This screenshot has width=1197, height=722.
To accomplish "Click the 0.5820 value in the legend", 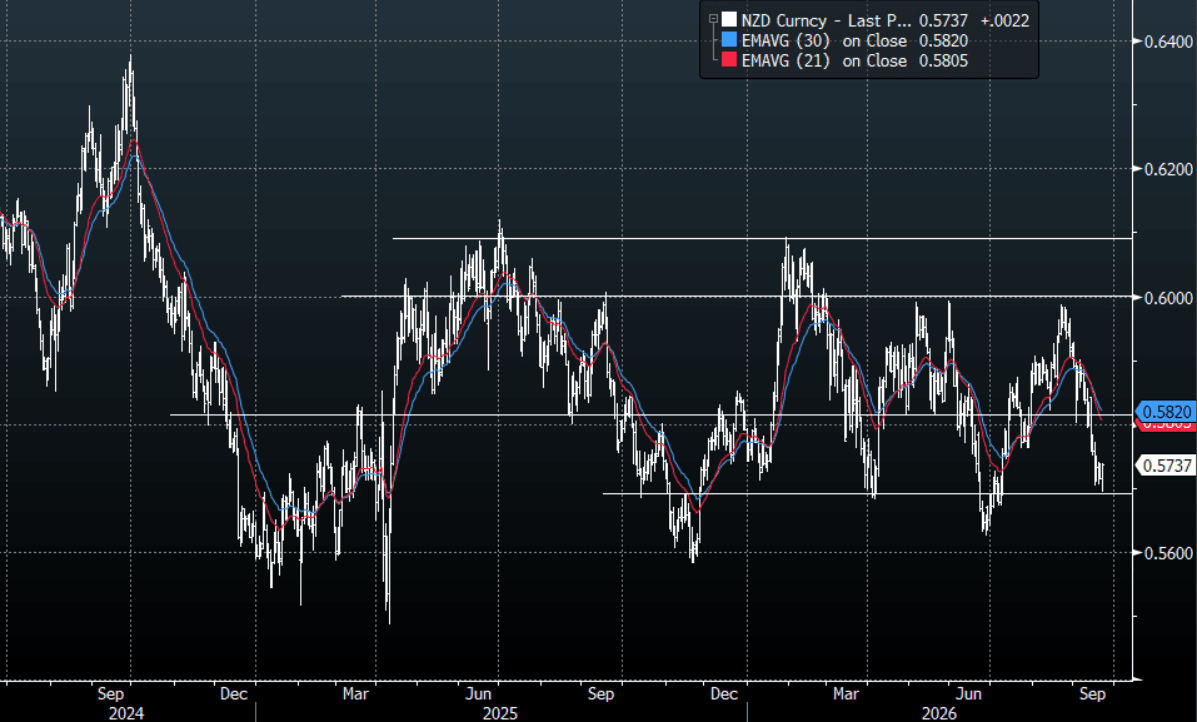I will [944, 40].
